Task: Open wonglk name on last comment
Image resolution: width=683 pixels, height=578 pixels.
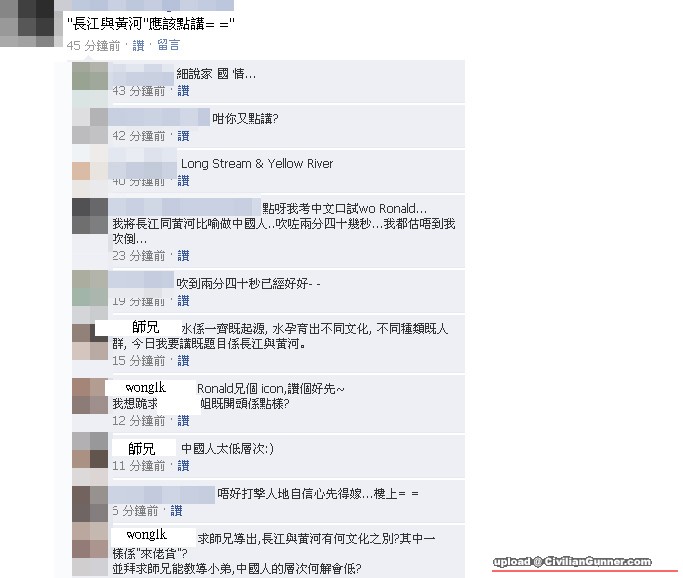Action: (147, 534)
